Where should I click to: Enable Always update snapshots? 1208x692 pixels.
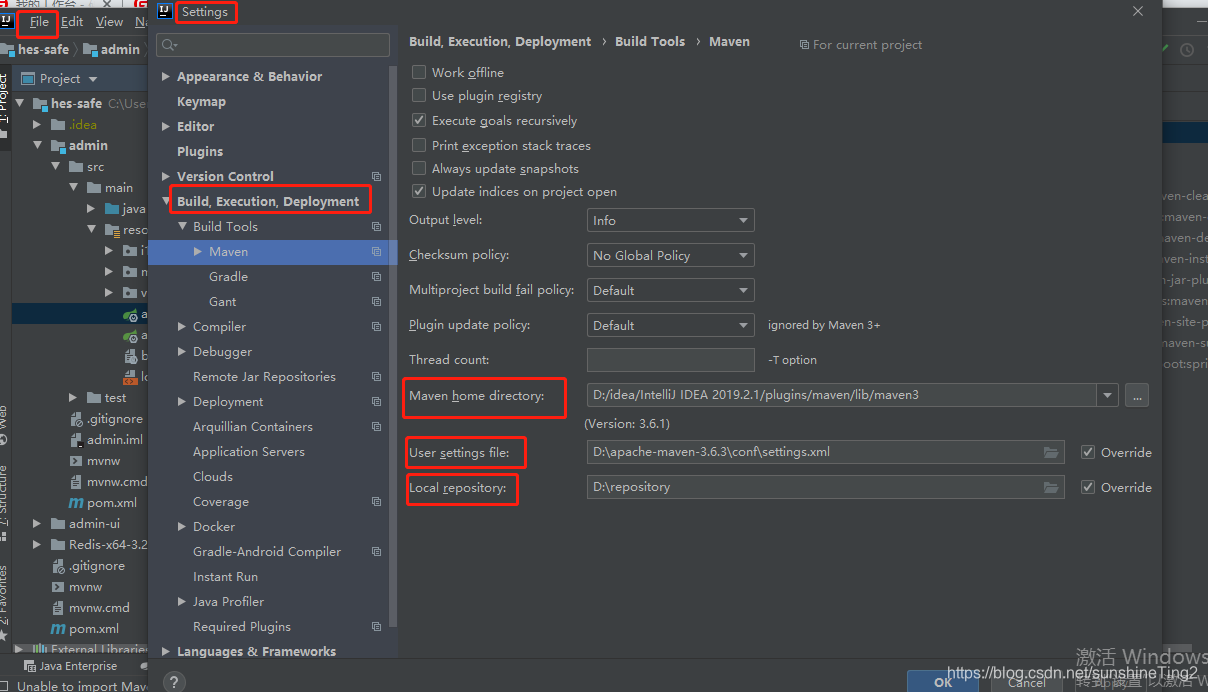[419, 168]
